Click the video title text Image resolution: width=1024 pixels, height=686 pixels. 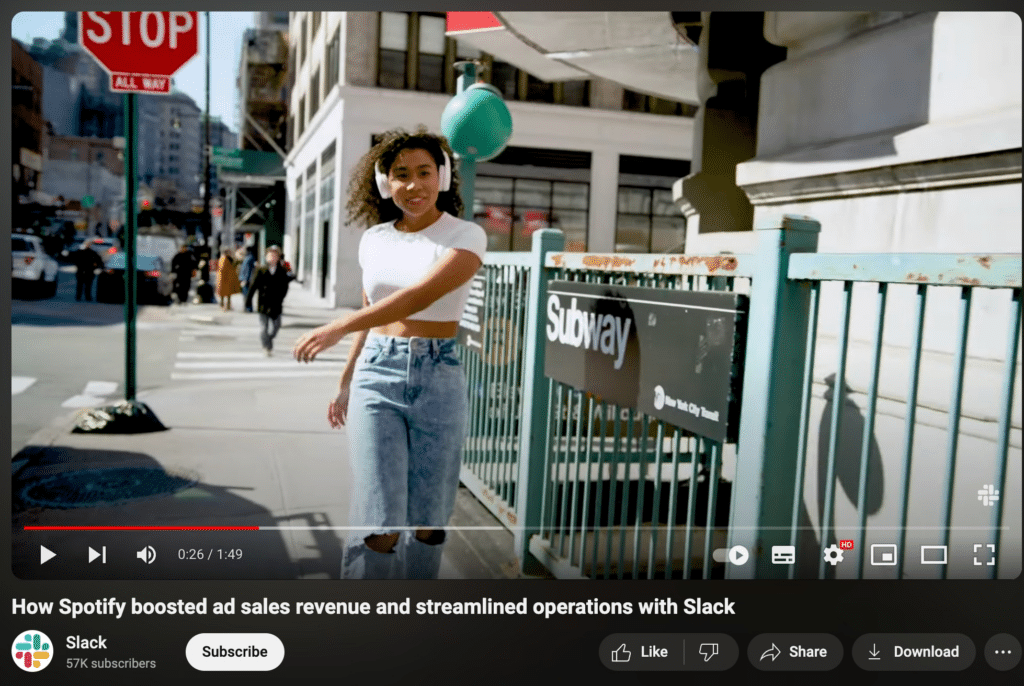373,606
